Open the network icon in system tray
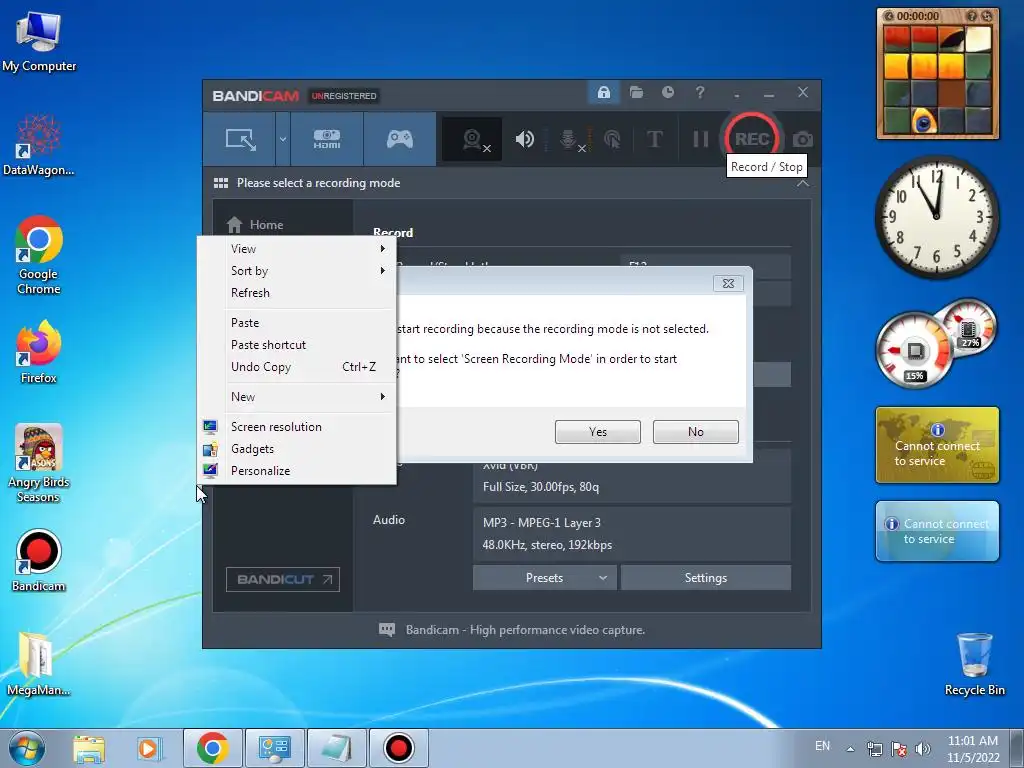Image resolution: width=1024 pixels, height=768 pixels. (x=874, y=749)
